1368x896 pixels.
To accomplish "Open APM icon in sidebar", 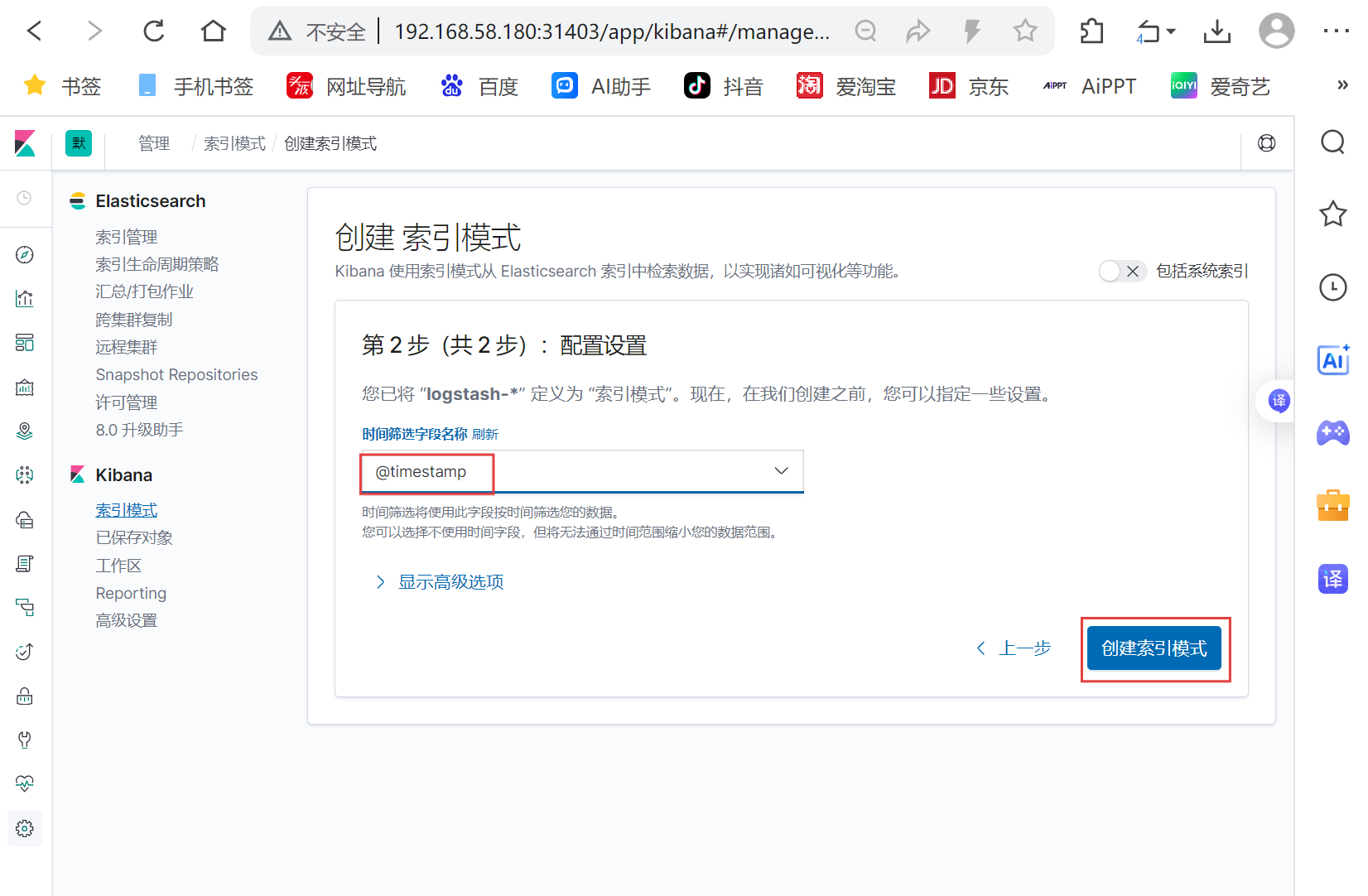I will 25,608.
